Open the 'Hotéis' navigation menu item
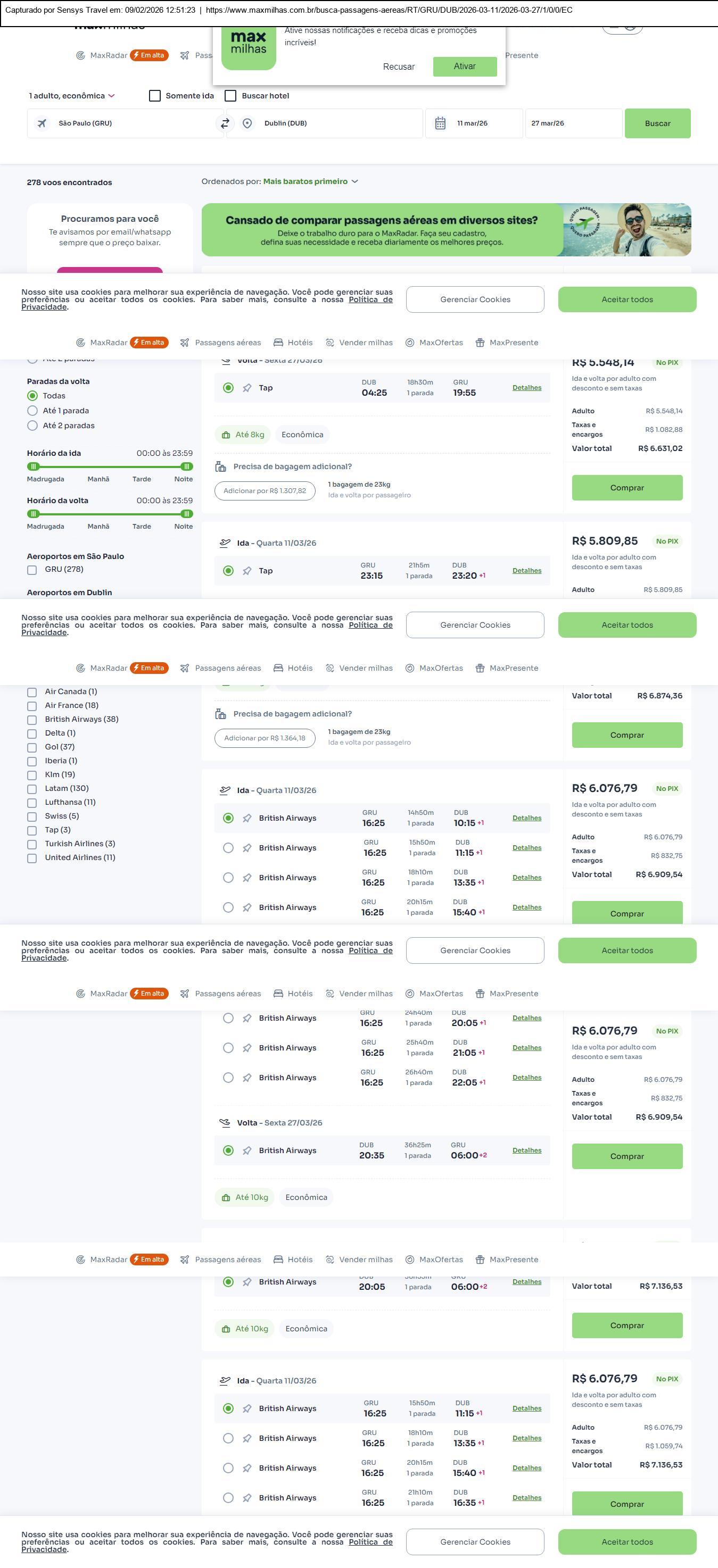 tap(293, 343)
